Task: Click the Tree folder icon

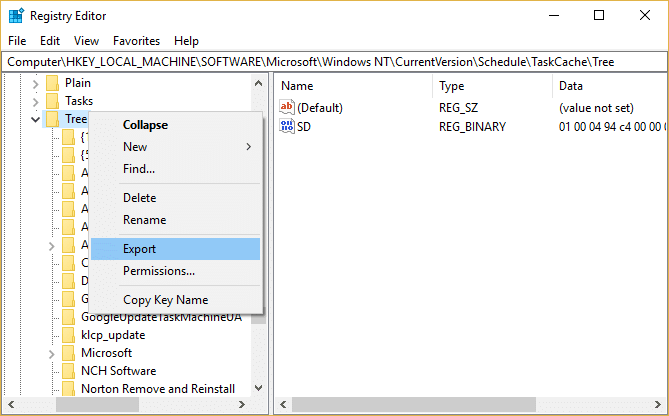Action: point(51,119)
